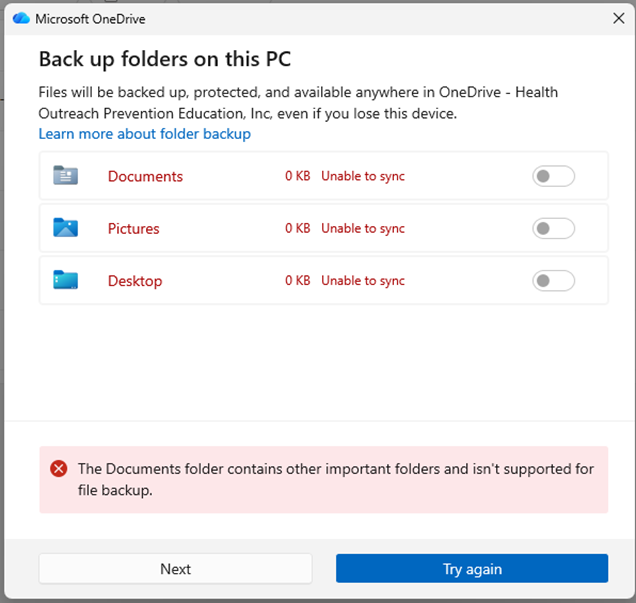636x603 pixels.
Task: Click the Documents folder icon
Action: (x=66, y=176)
